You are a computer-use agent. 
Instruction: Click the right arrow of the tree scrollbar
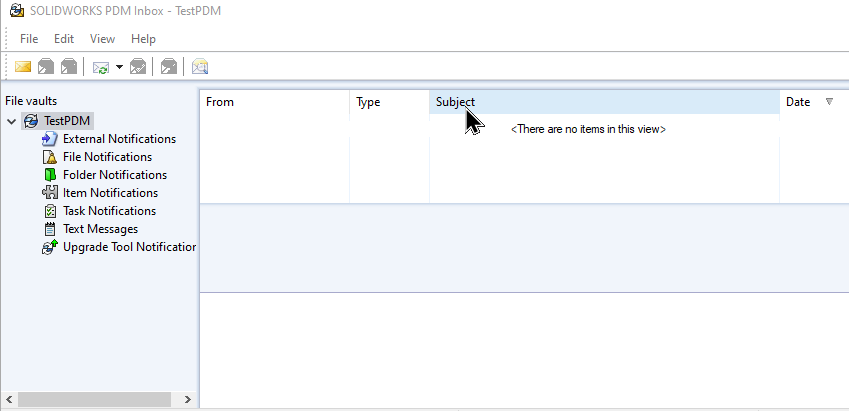click(x=188, y=400)
